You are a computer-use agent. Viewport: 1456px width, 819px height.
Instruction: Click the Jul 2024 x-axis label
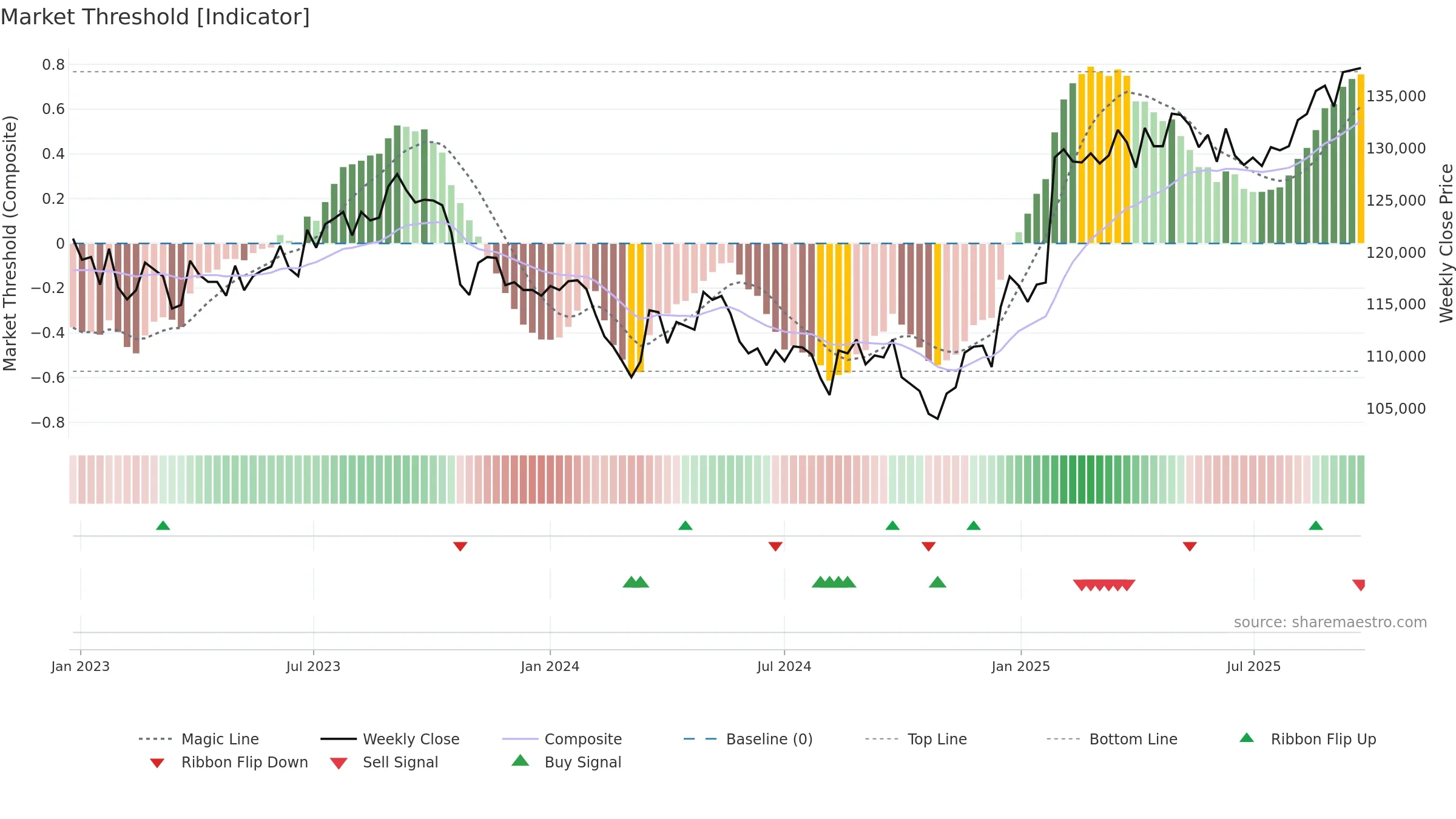(x=784, y=666)
